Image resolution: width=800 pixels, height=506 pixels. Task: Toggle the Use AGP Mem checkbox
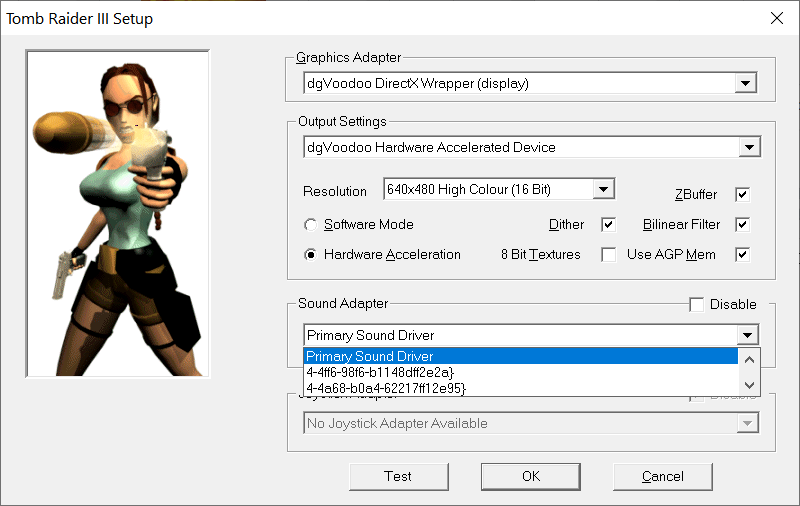click(x=742, y=255)
